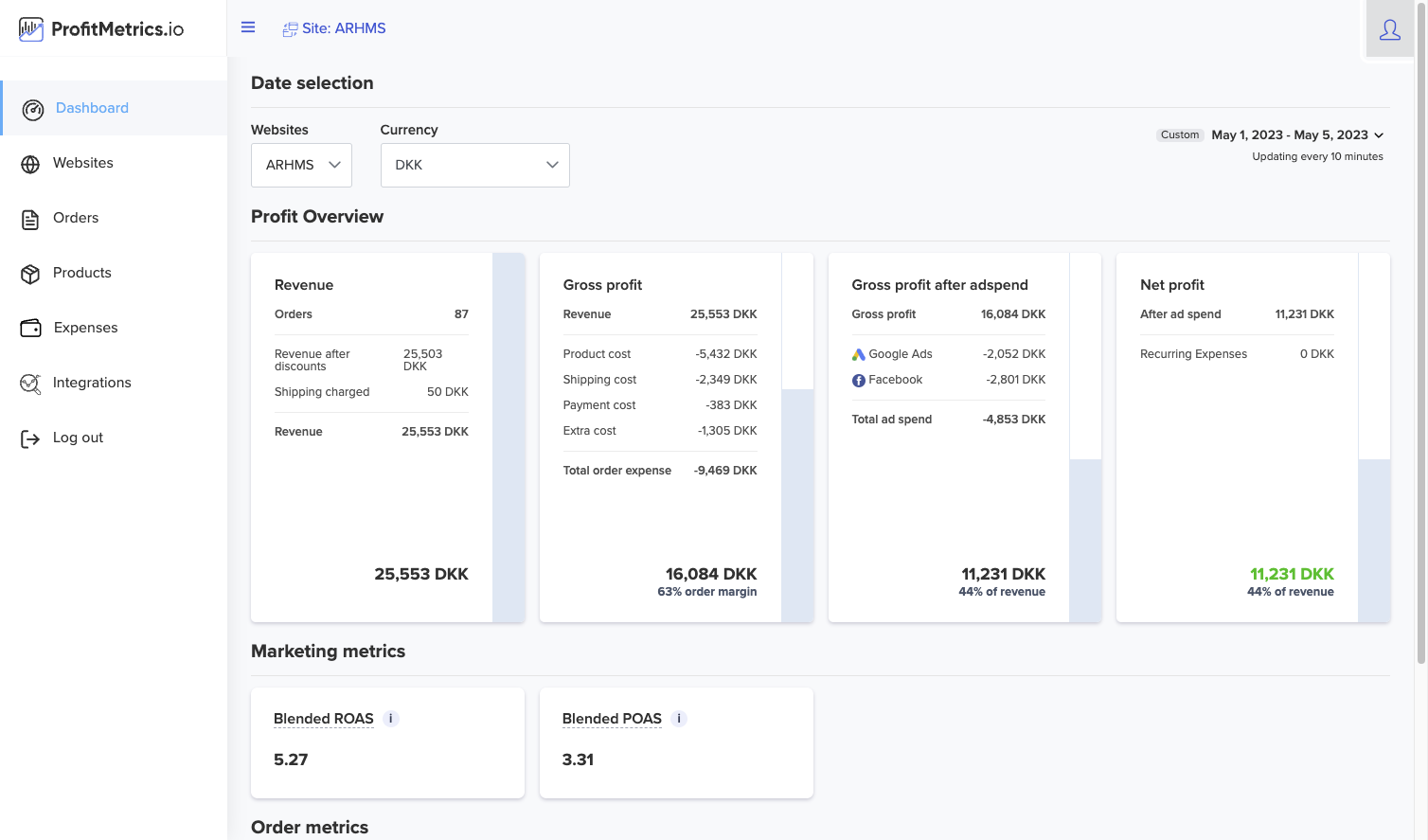The width and height of the screenshot is (1428, 840).
Task: Click the ProfitMetrics.io logo icon
Action: click(x=31, y=29)
